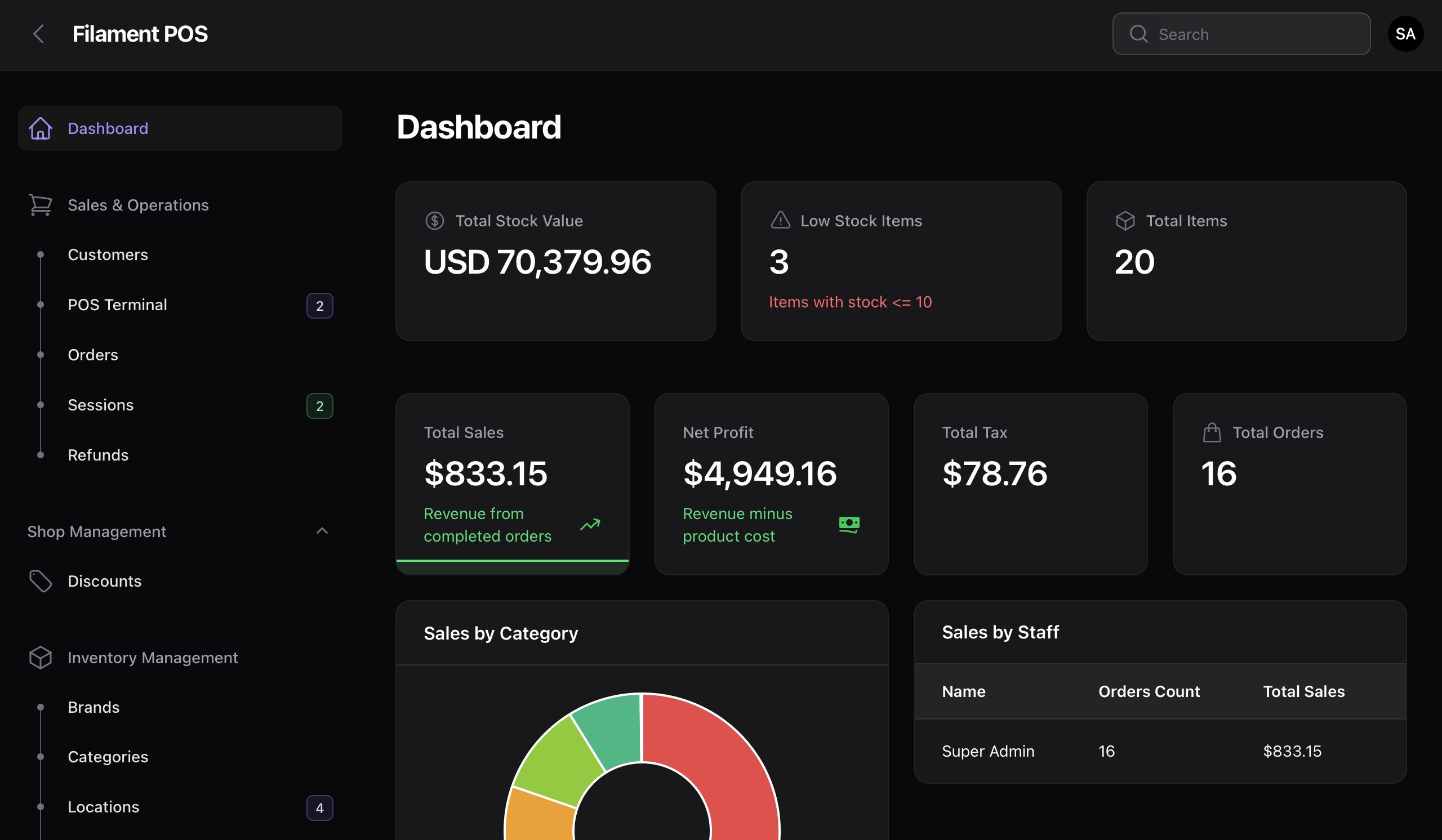Image resolution: width=1442 pixels, height=840 pixels.
Task: Open the Sessions menu item
Action: point(101,405)
